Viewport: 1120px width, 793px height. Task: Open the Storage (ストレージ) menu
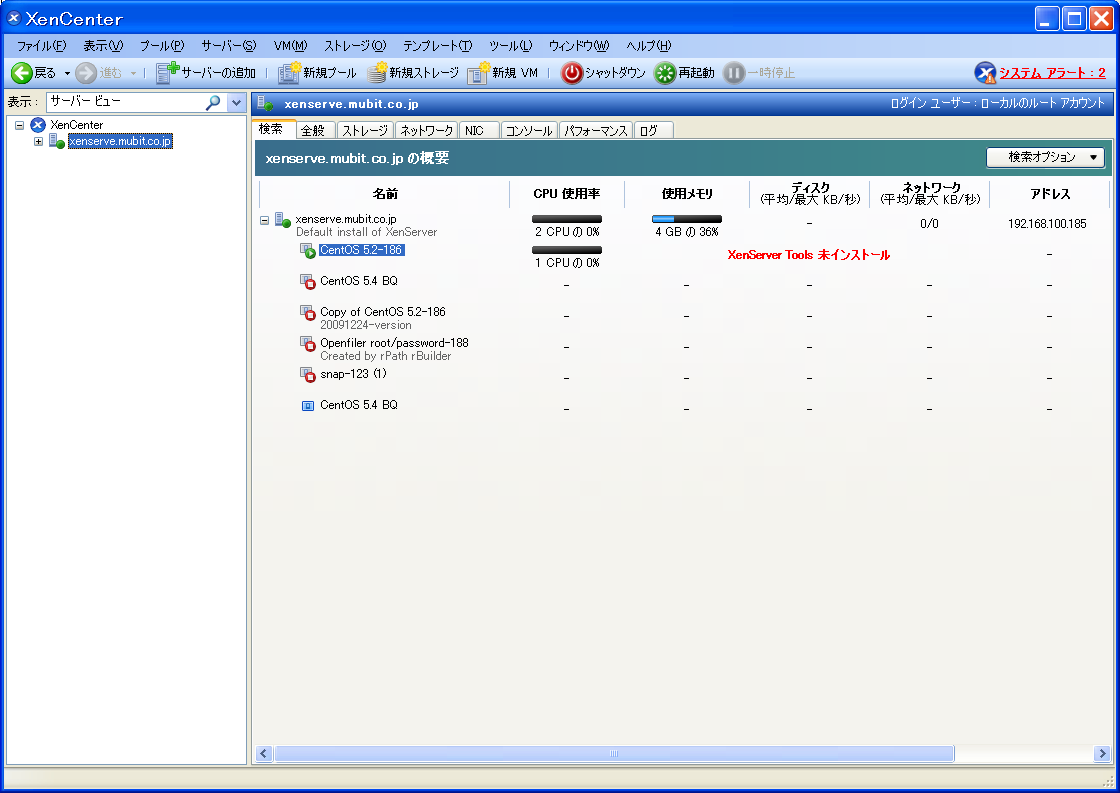355,46
